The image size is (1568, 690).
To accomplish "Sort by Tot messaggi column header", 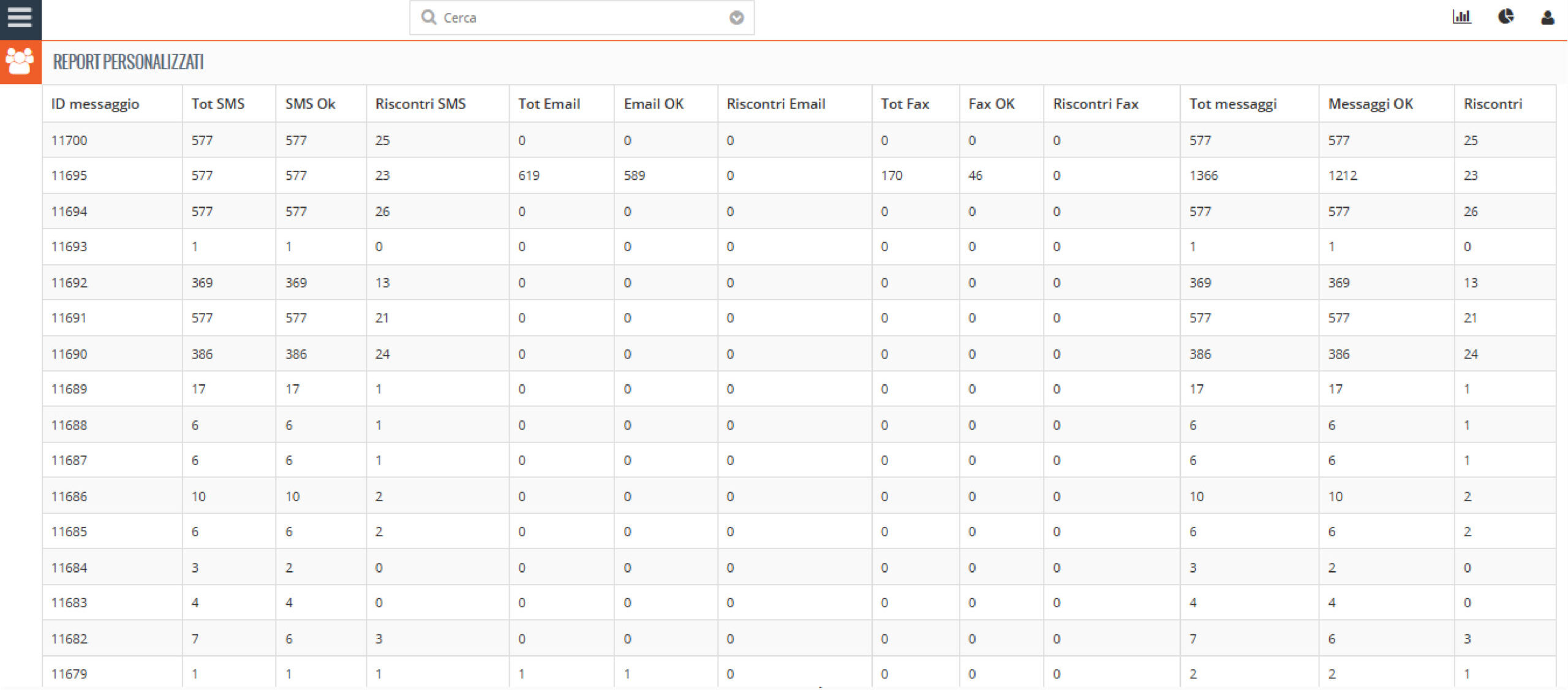I will pos(1232,104).
